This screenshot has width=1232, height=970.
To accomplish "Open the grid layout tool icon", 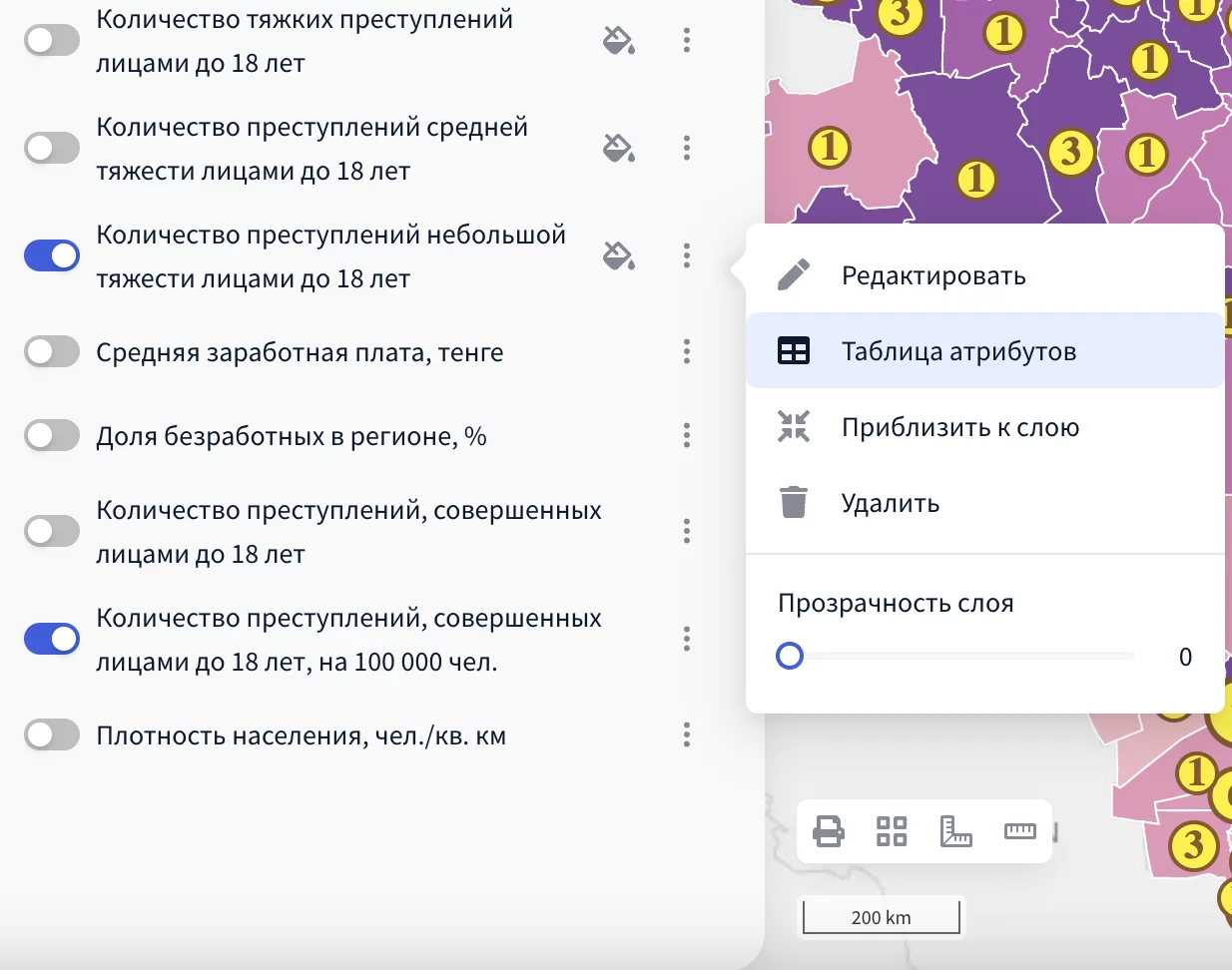I will pos(892,830).
